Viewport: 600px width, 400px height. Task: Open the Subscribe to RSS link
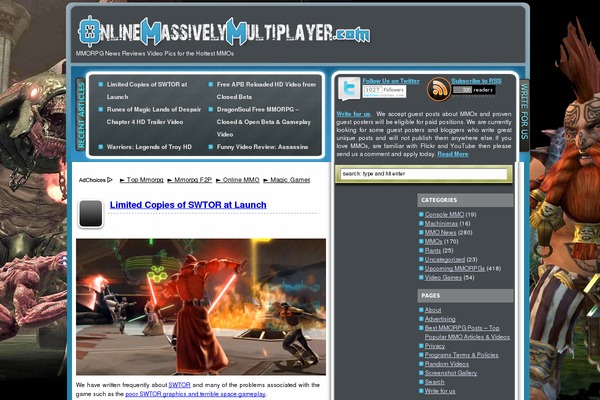pyautogui.click(x=476, y=81)
